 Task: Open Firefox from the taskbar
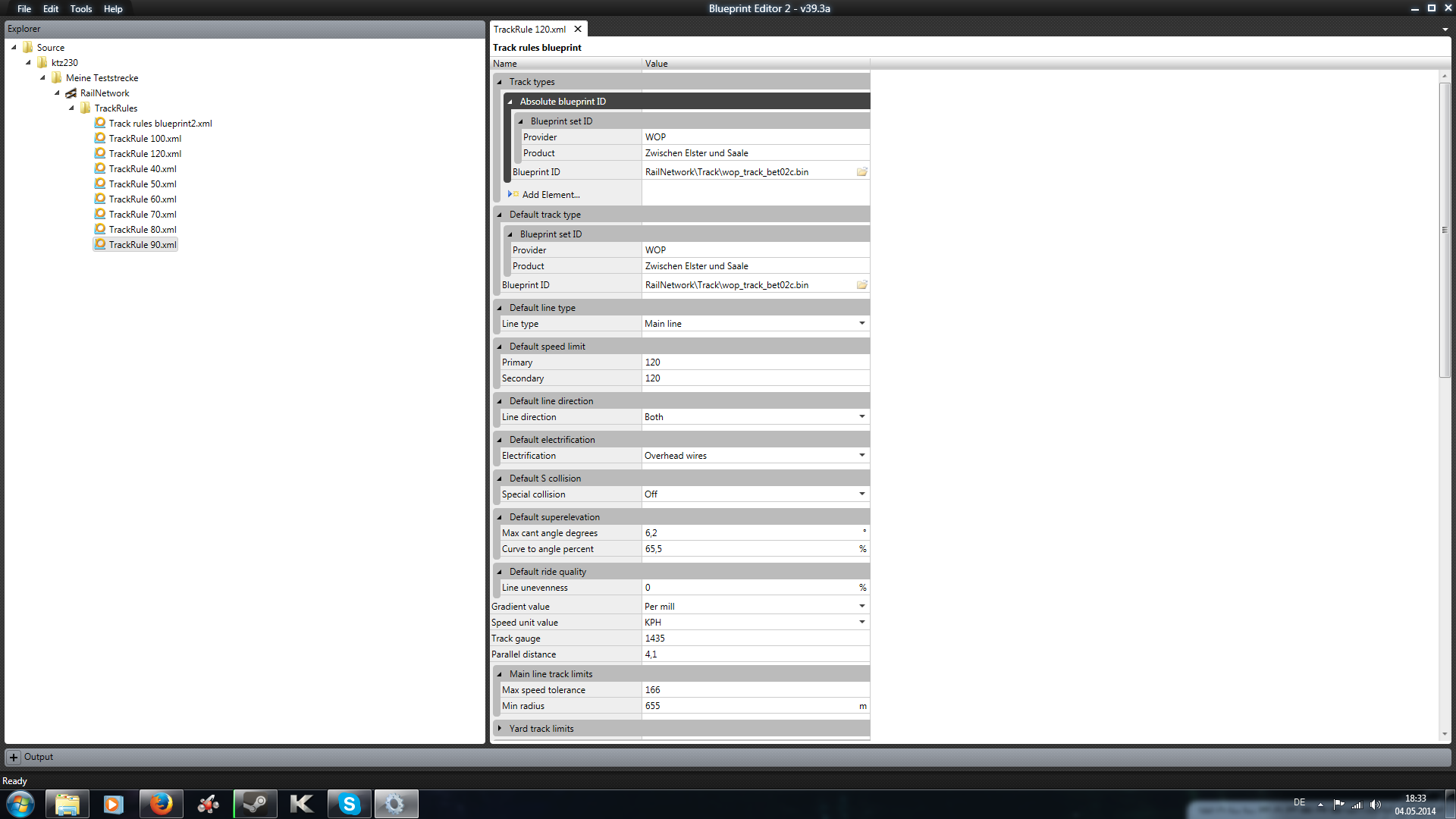(x=161, y=804)
